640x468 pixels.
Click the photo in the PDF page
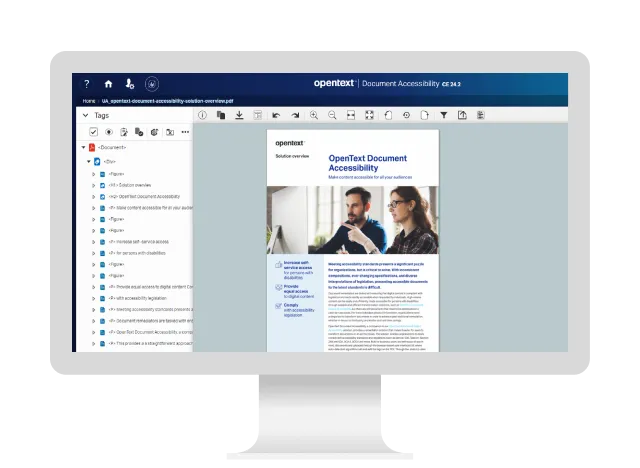pyautogui.click(x=353, y=220)
